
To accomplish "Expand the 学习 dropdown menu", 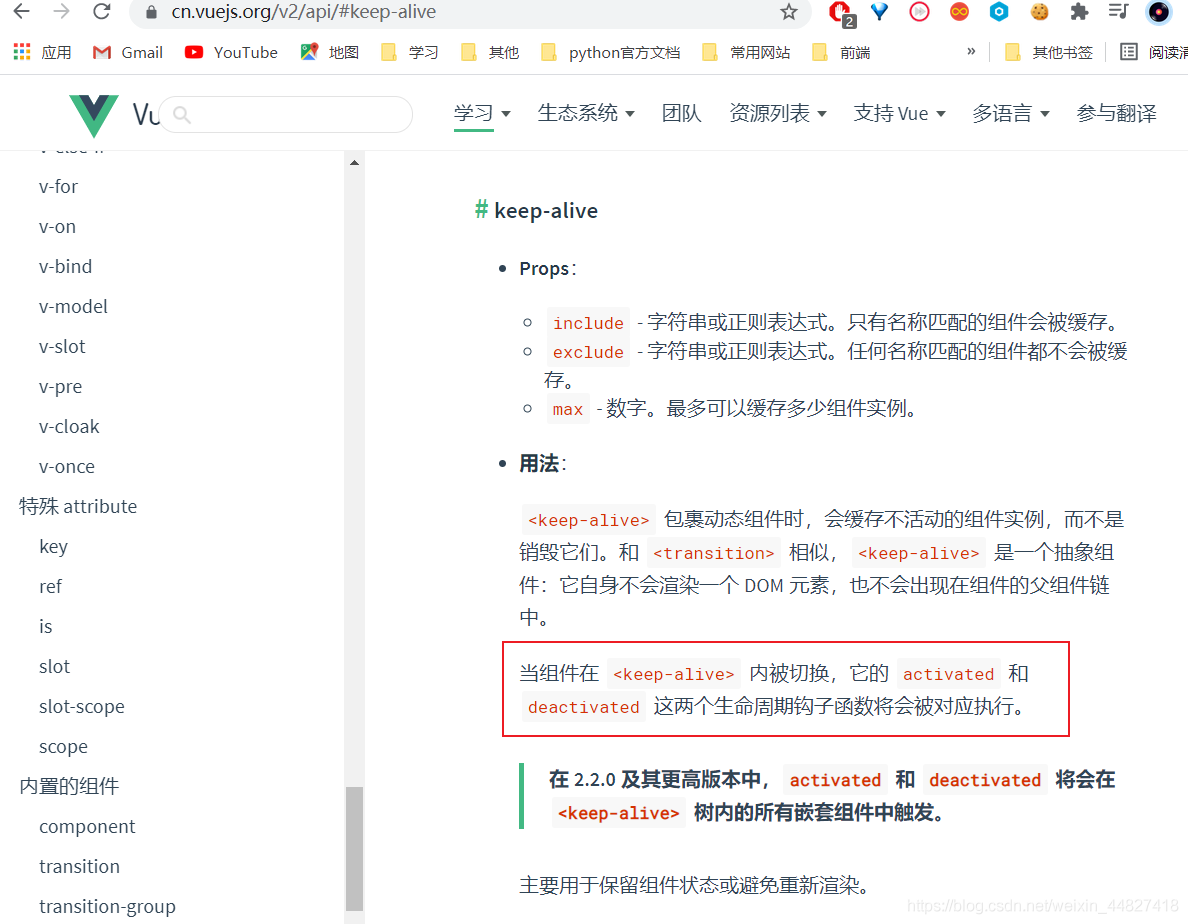I will tap(482, 114).
